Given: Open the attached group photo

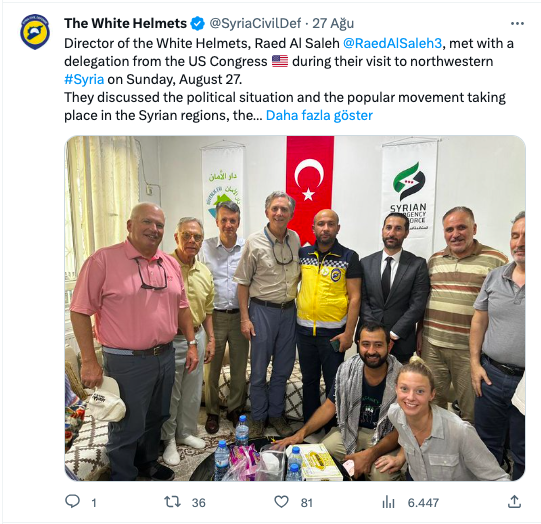Looking at the screenshot, I should (295, 308).
